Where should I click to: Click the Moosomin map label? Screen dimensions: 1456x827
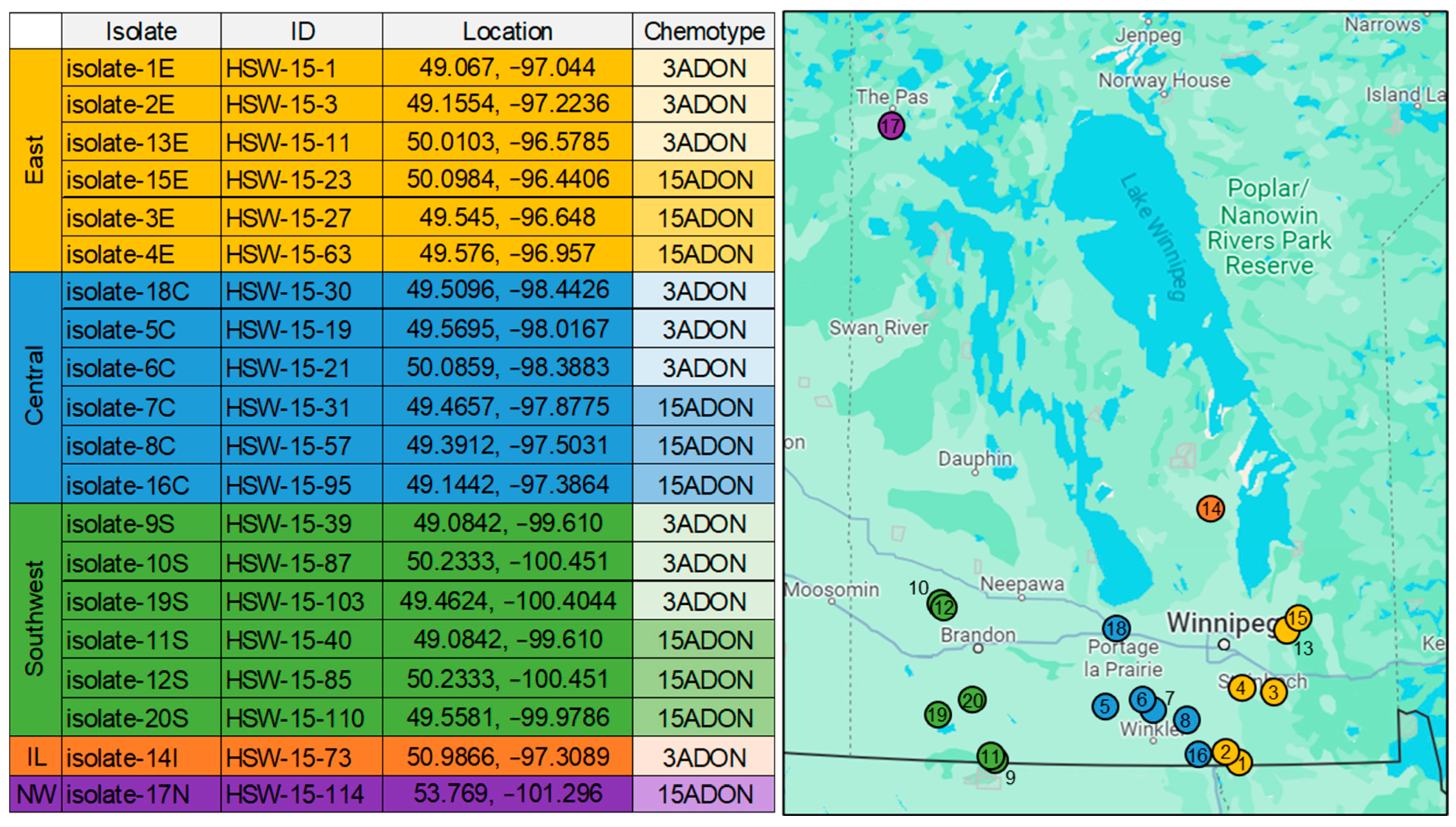(832, 589)
